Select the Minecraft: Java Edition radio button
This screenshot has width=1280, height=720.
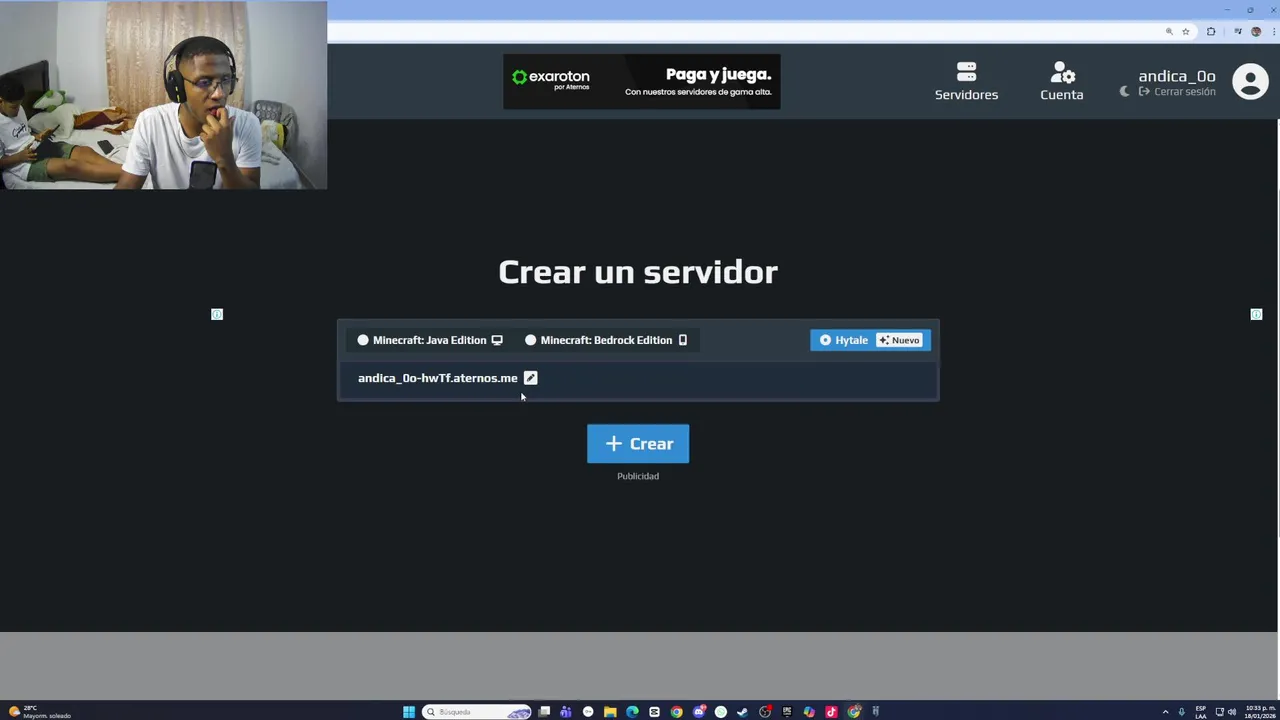[x=363, y=340]
